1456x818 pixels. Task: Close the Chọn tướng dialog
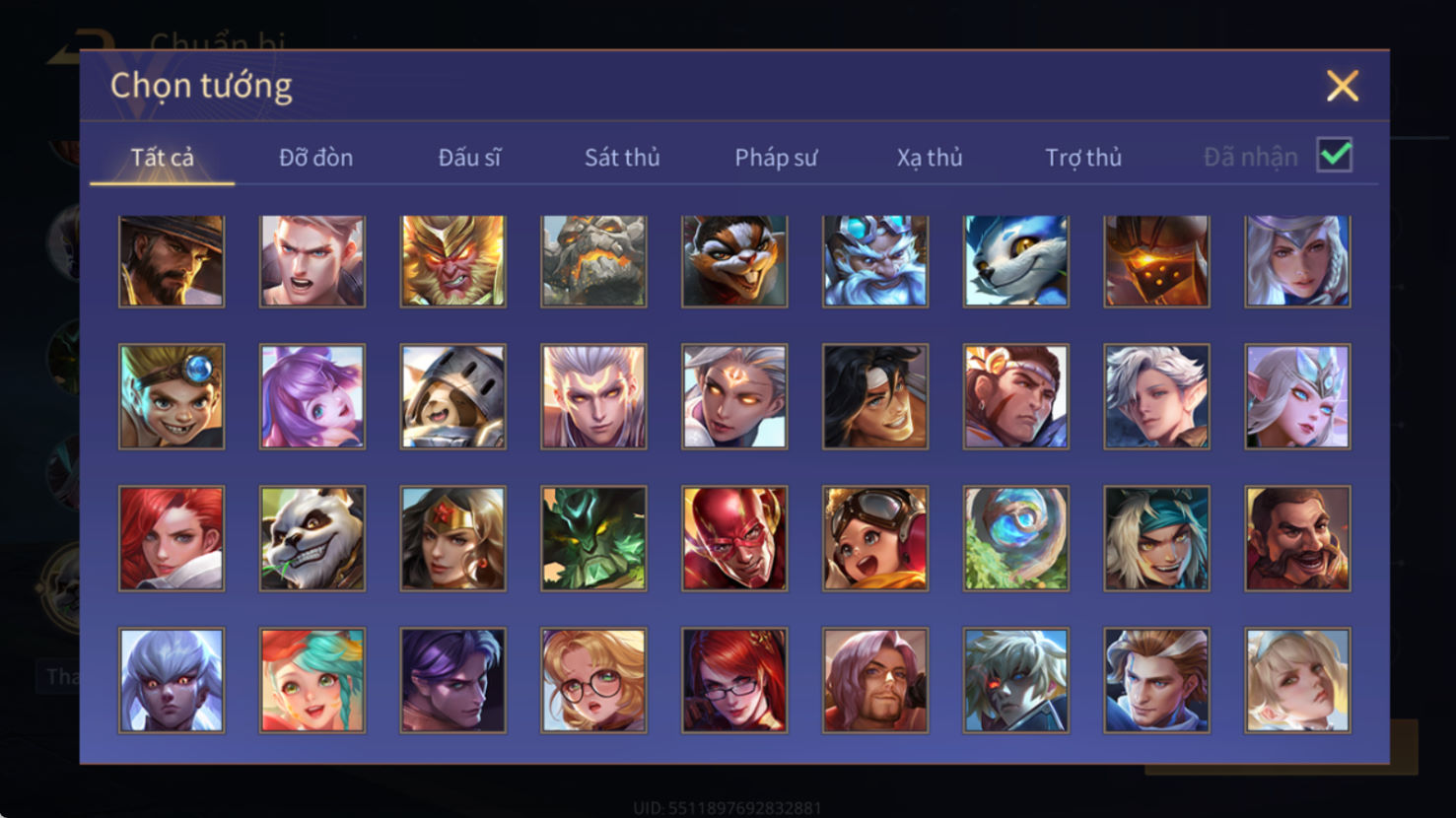[1342, 86]
